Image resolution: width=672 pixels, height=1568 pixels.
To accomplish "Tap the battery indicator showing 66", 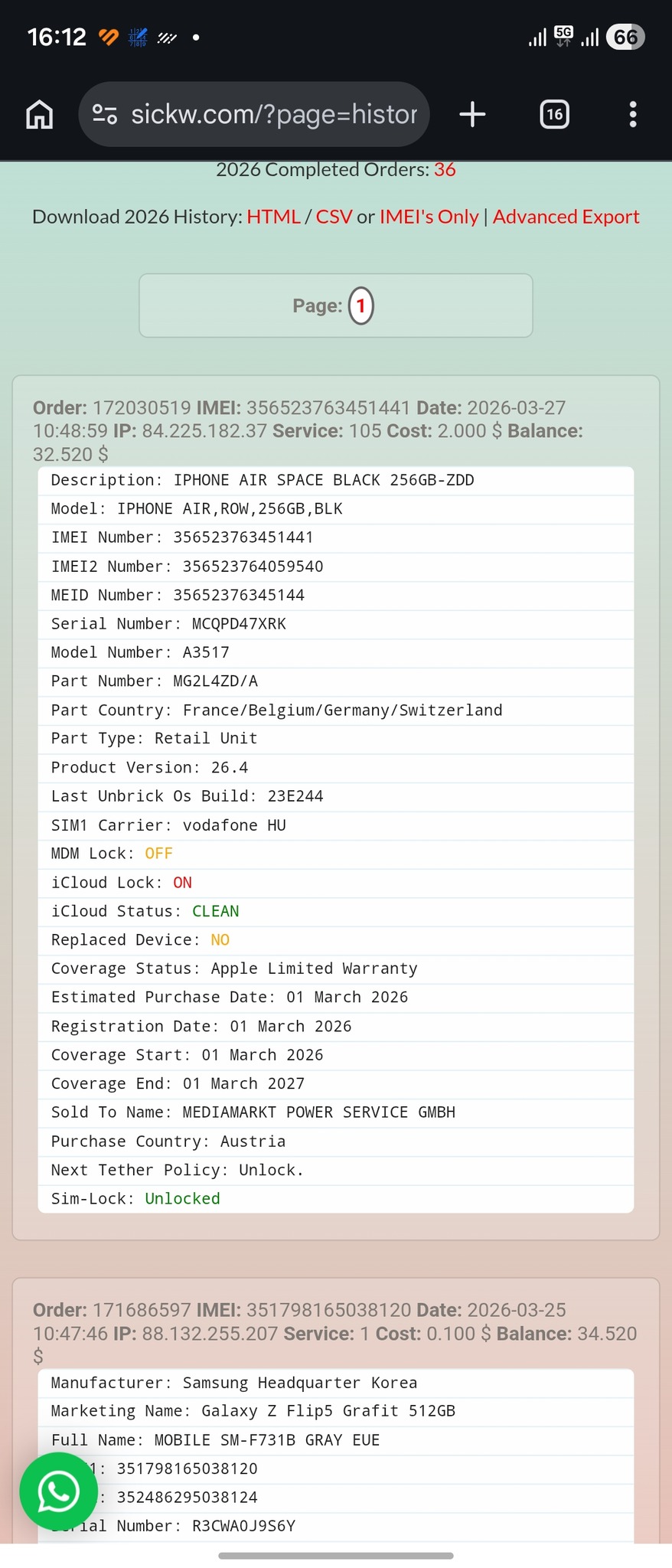I will (625, 37).
